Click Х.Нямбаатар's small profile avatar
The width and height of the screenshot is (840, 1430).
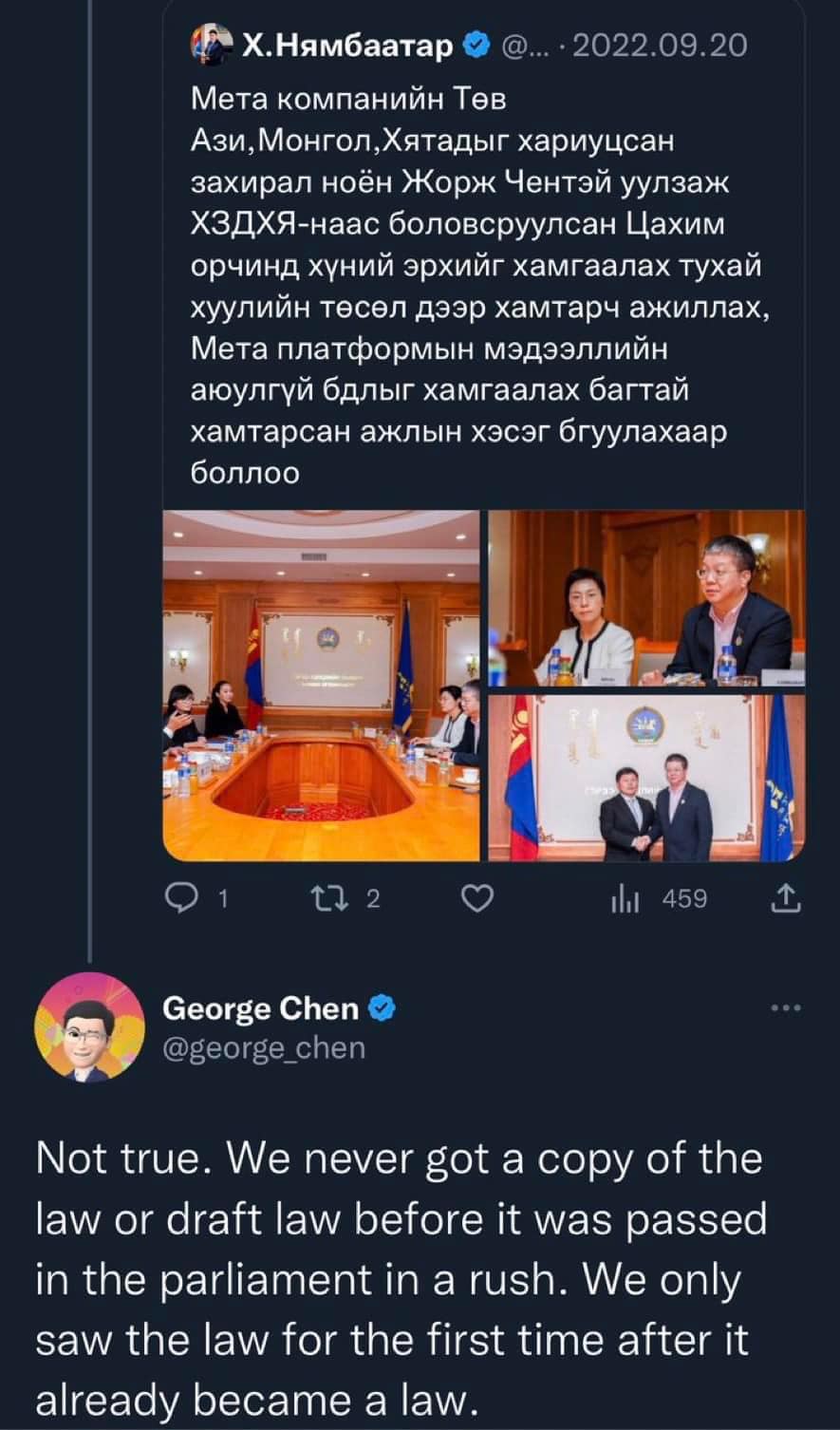click(x=209, y=45)
